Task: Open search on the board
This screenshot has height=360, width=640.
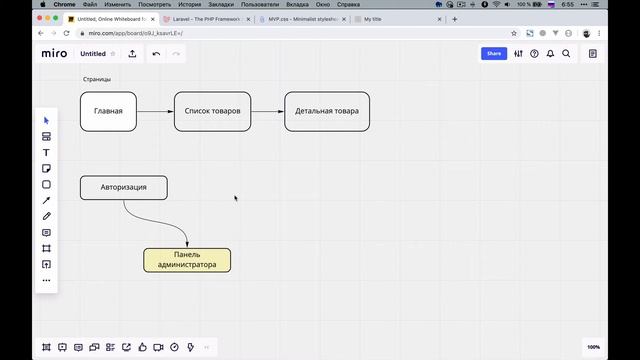Action: click(x=566, y=53)
